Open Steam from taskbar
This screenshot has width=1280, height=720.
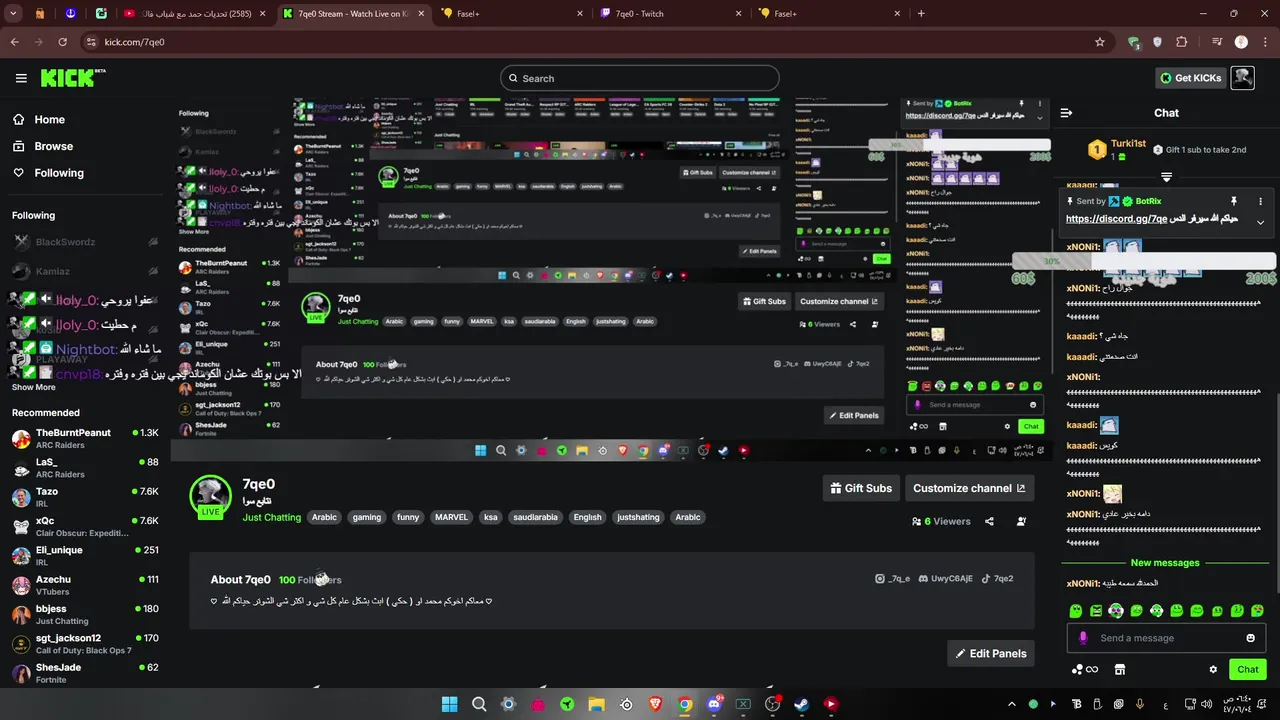pos(801,704)
